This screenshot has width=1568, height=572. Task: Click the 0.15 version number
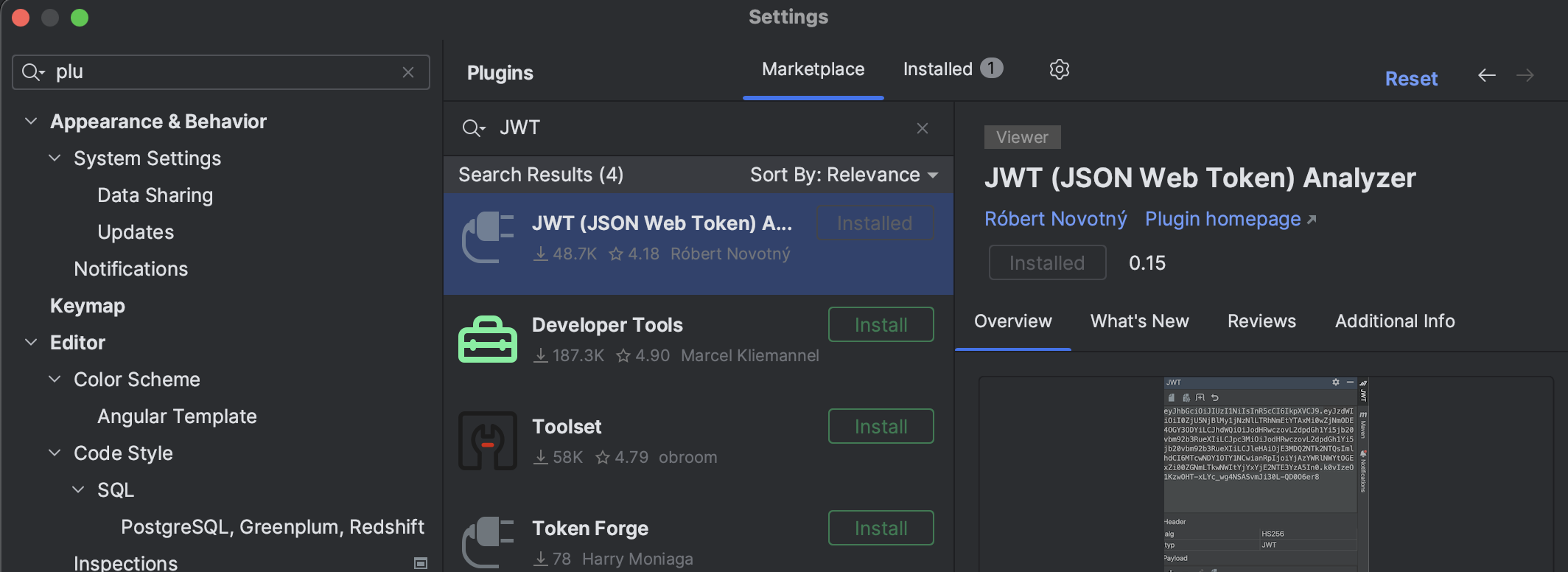click(x=1147, y=263)
